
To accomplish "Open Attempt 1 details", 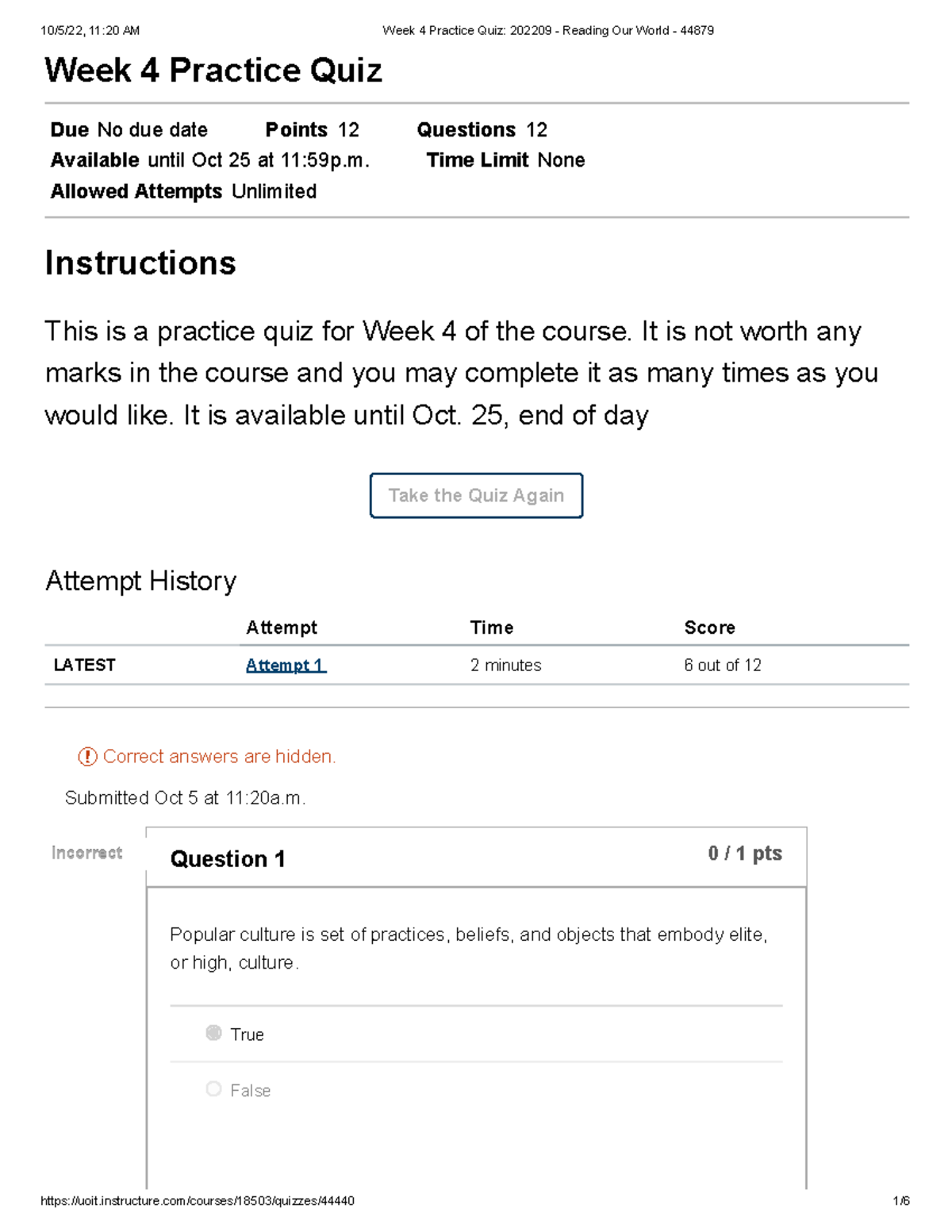I will point(285,665).
